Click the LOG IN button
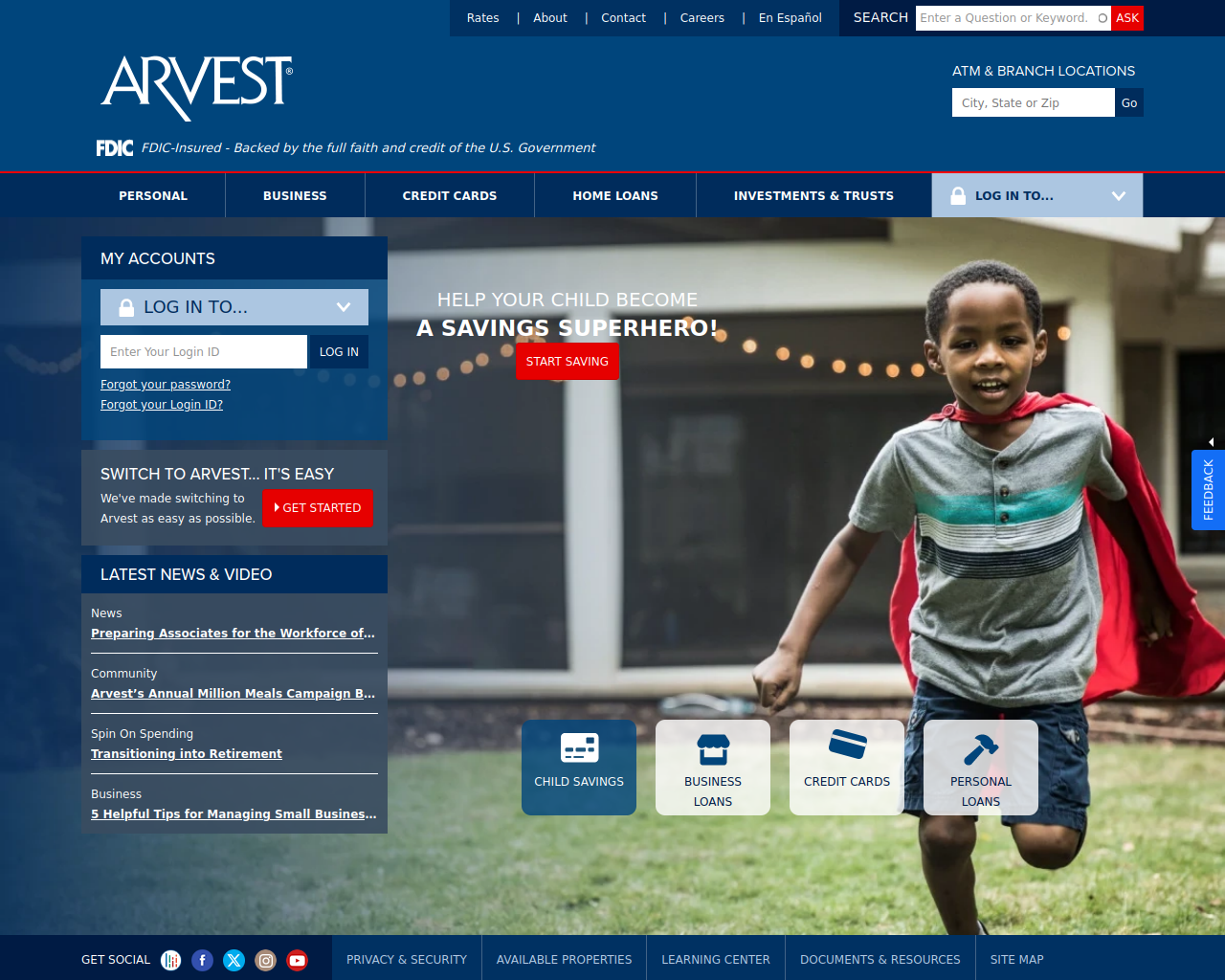Screen dimensions: 1225x980 pyautogui.click(x=339, y=351)
